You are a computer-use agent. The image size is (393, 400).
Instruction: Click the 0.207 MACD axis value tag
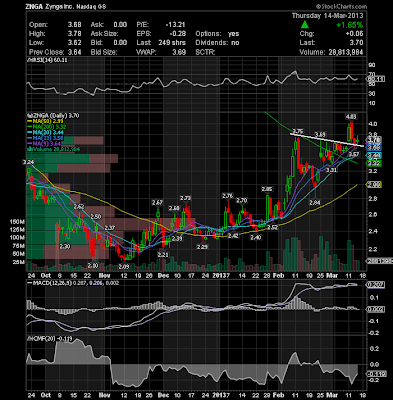coord(375,285)
